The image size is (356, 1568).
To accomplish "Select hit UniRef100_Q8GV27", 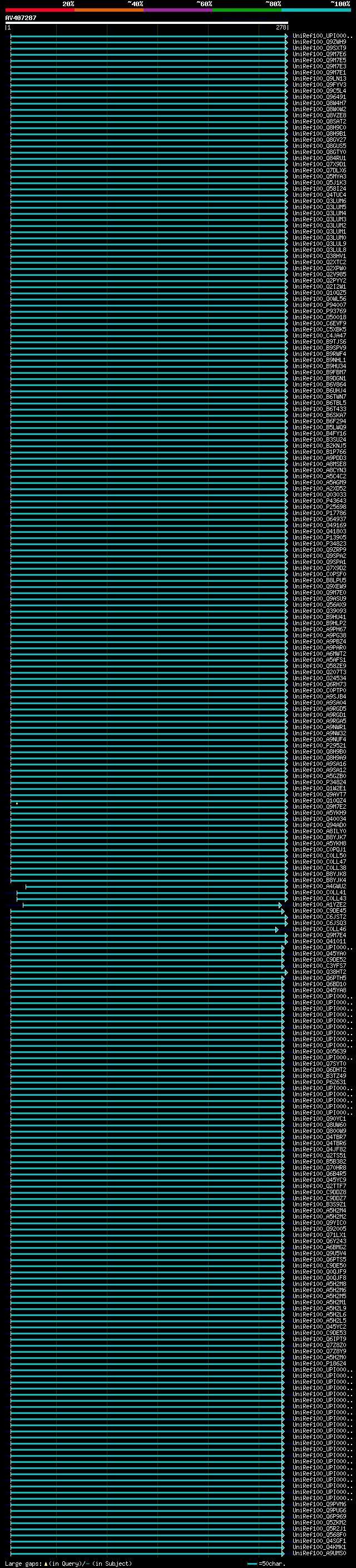I will [319, 140].
